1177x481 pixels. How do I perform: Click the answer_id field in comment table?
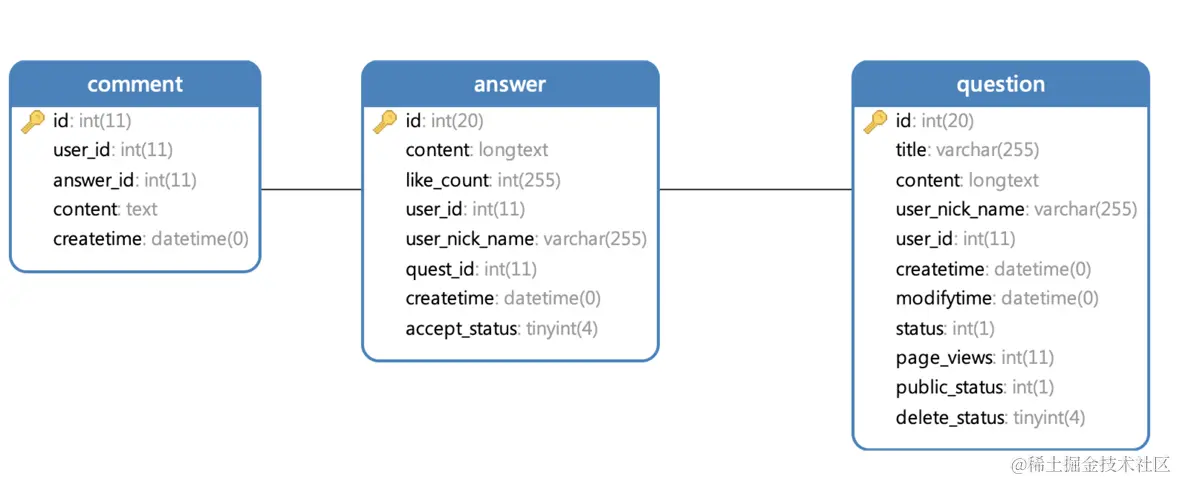coord(93,180)
